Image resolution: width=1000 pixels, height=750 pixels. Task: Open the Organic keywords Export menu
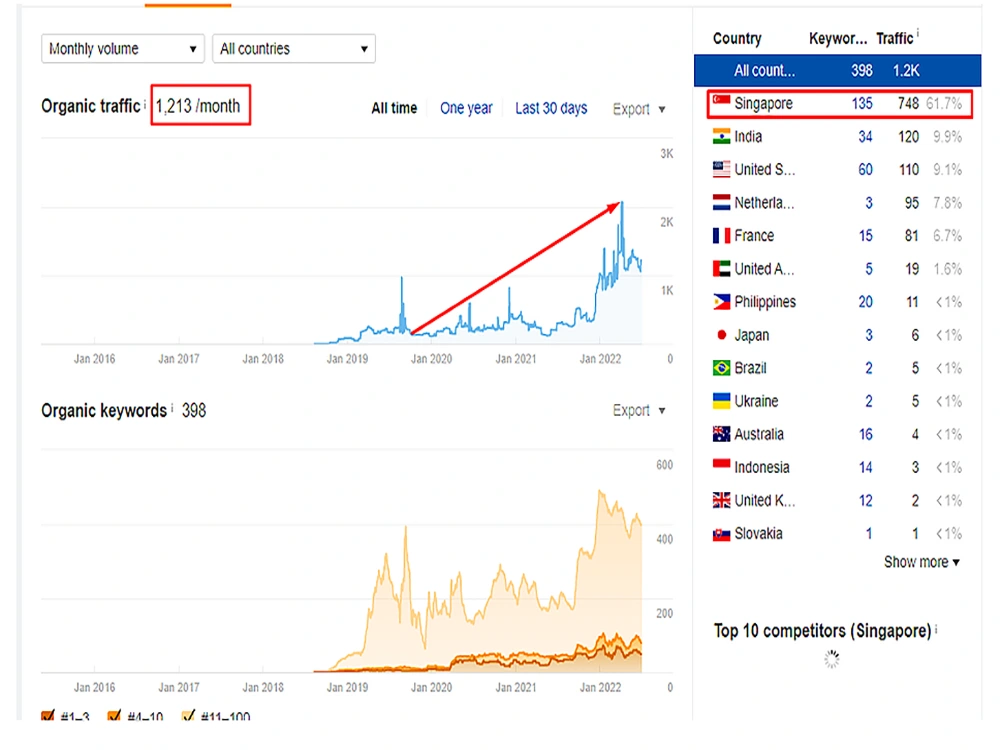(639, 410)
